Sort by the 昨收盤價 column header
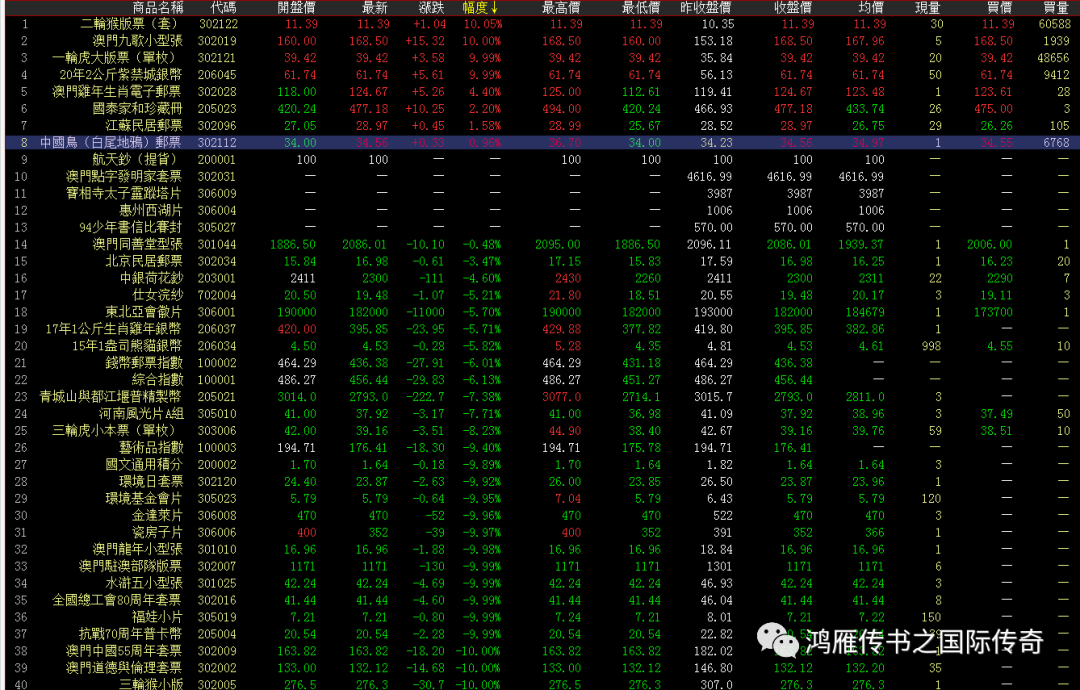 pos(706,8)
